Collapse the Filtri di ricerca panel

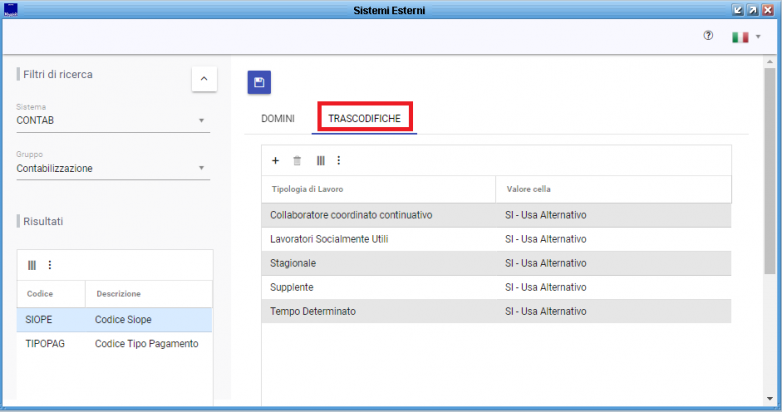point(204,79)
